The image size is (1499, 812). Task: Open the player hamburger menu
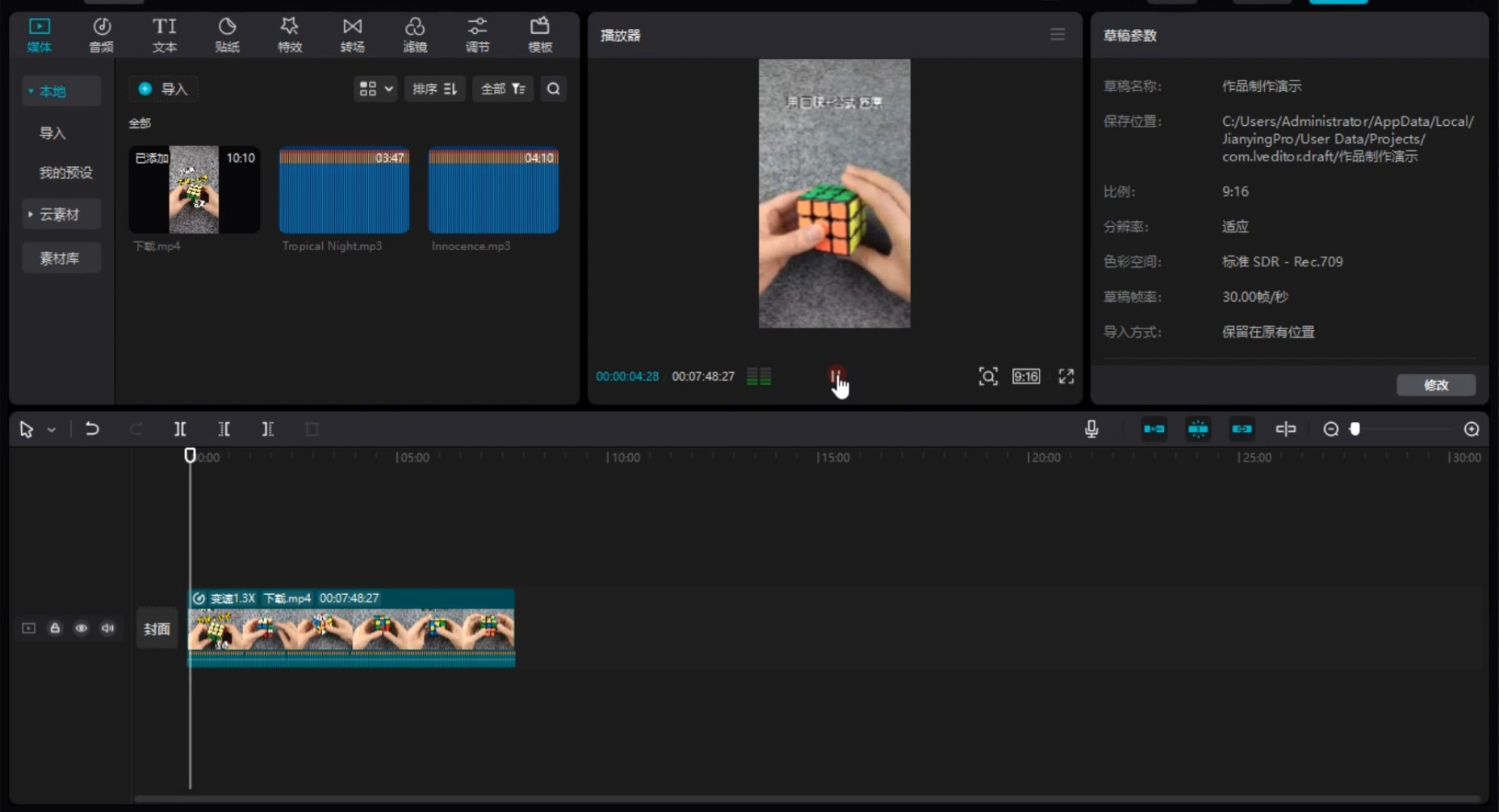click(x=1057, y=35)
